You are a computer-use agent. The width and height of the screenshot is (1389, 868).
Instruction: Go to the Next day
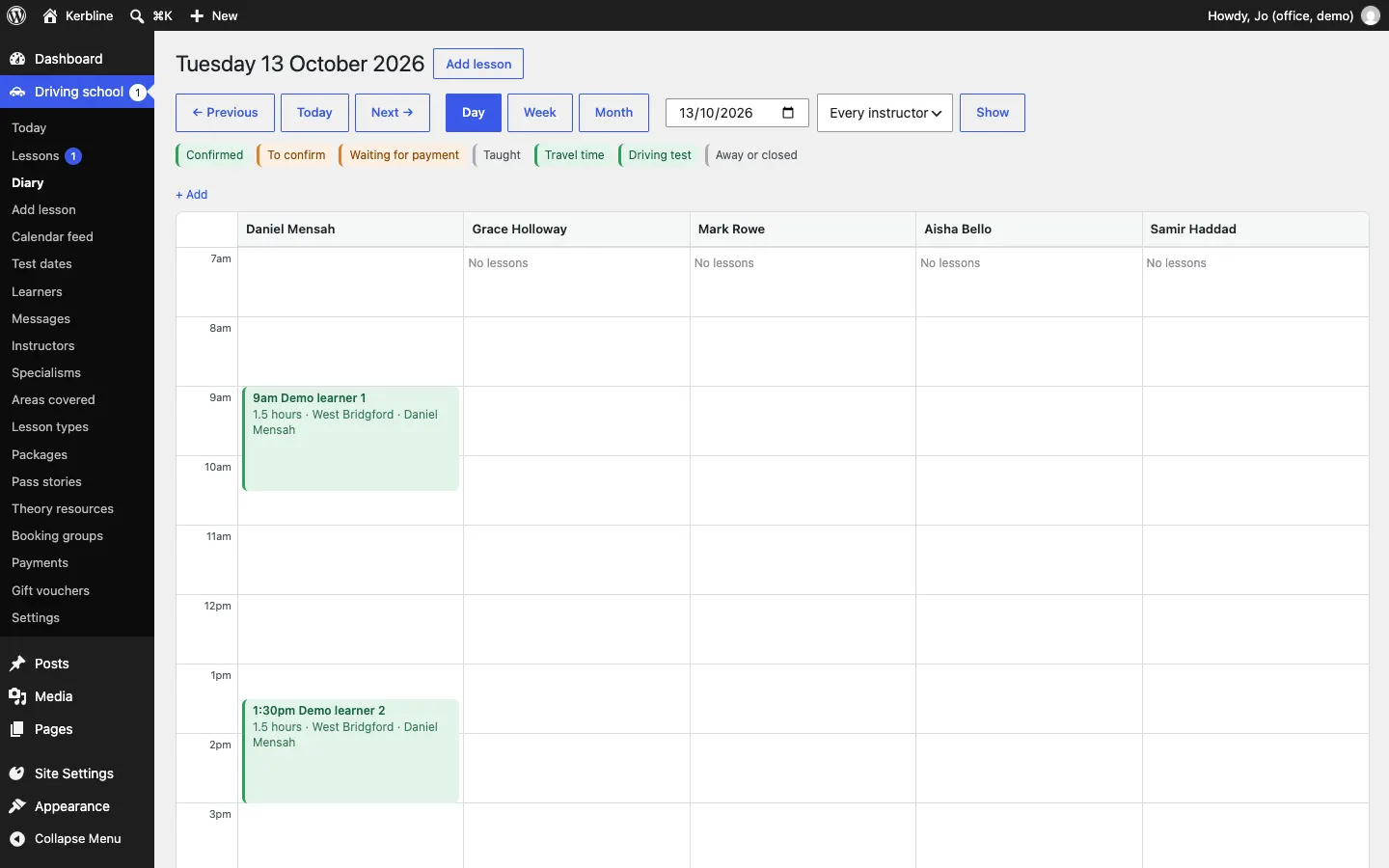(x=393, y=113)
